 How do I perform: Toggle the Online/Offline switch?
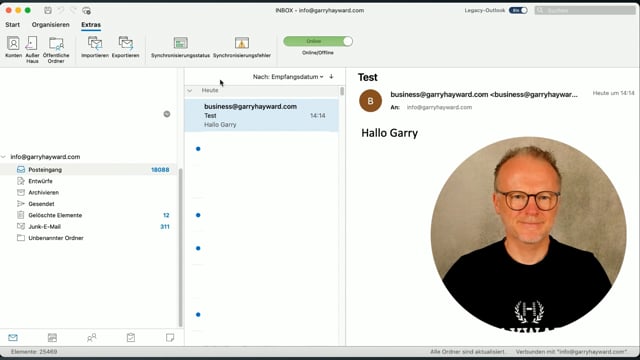point(318,41)
